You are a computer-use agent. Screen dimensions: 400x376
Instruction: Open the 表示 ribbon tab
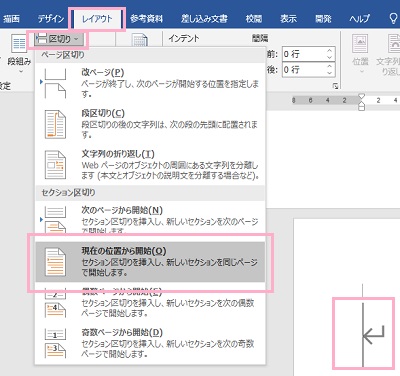pyautogui.click(x=288, y=19)
